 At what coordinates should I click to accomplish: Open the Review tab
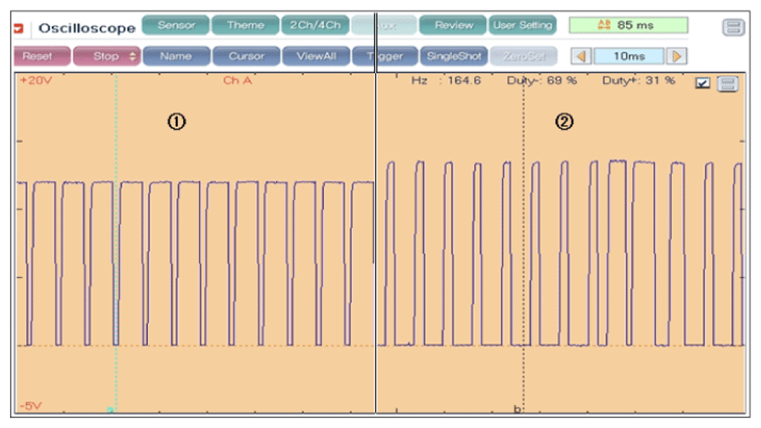click(452, 25)
